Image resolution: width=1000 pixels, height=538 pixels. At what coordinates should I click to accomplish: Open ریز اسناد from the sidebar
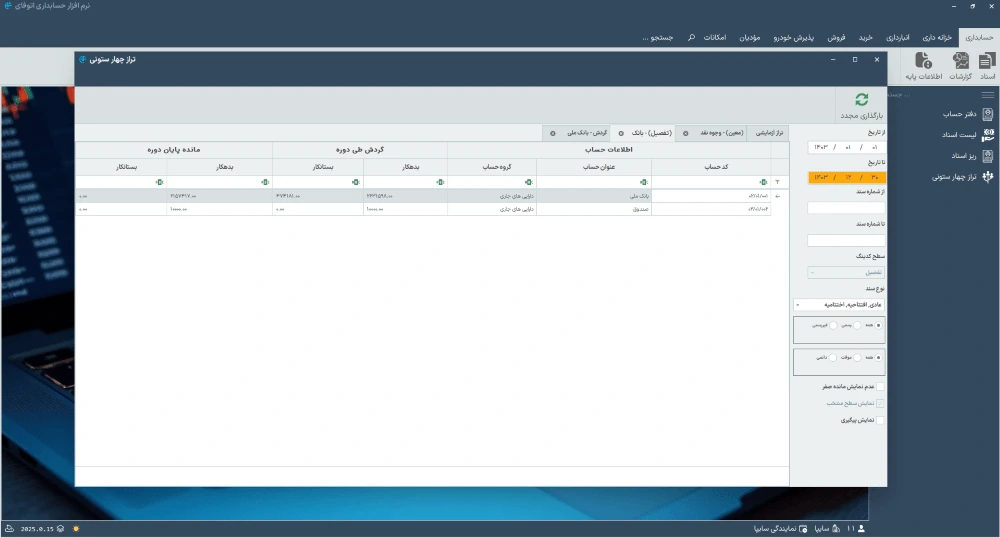coord(972,156)
